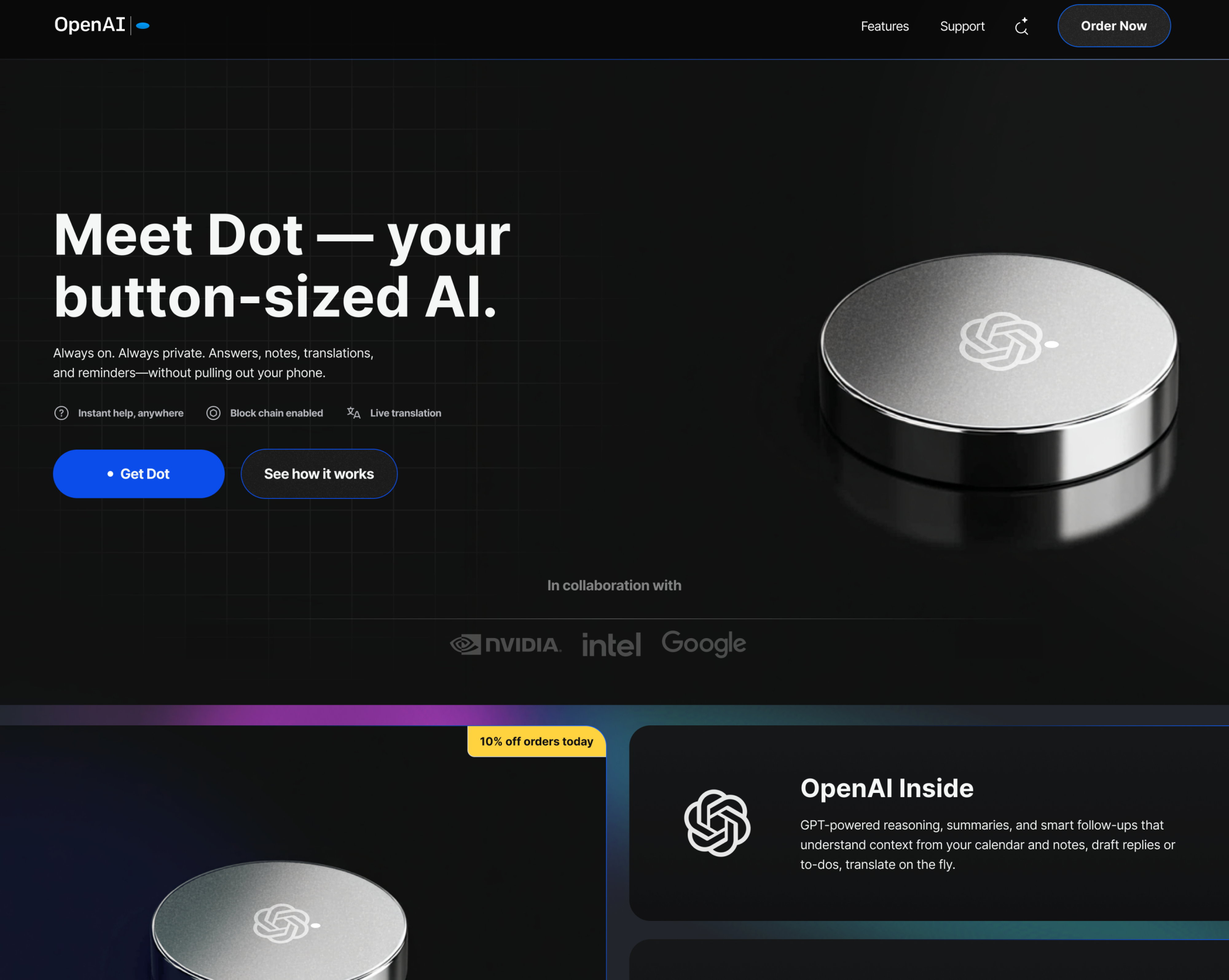Image resolution: width=1229 pixels, height=980 pixels.
Task: Open the Features nav item
Action: click(885, 26)
